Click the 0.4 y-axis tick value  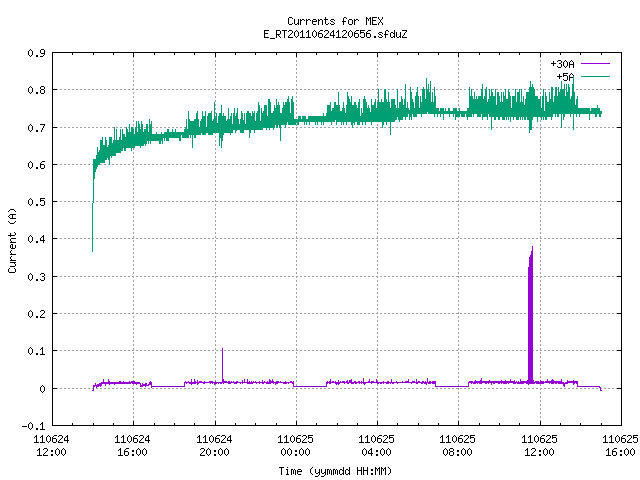36,239
